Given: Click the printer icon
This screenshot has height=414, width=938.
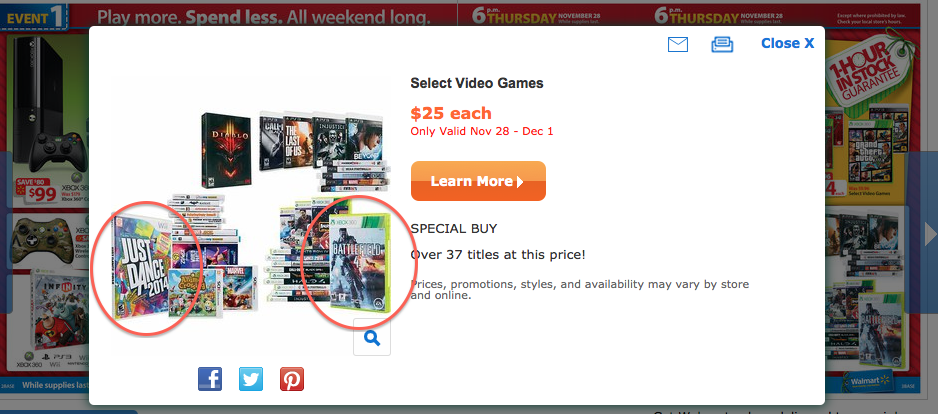Looking at the screenshot, I should (722, 44).
